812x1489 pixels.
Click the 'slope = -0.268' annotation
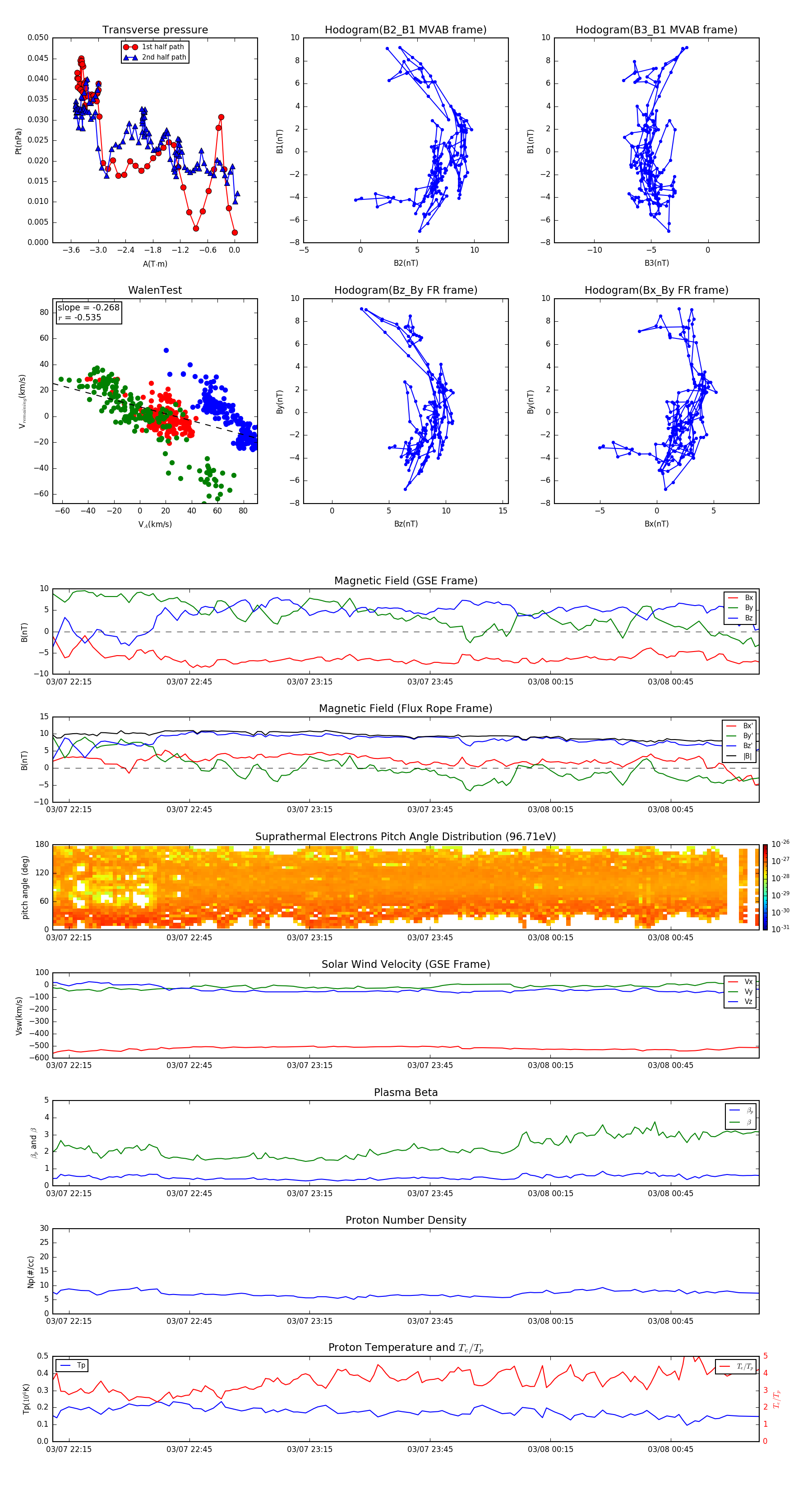coord(88,308)
